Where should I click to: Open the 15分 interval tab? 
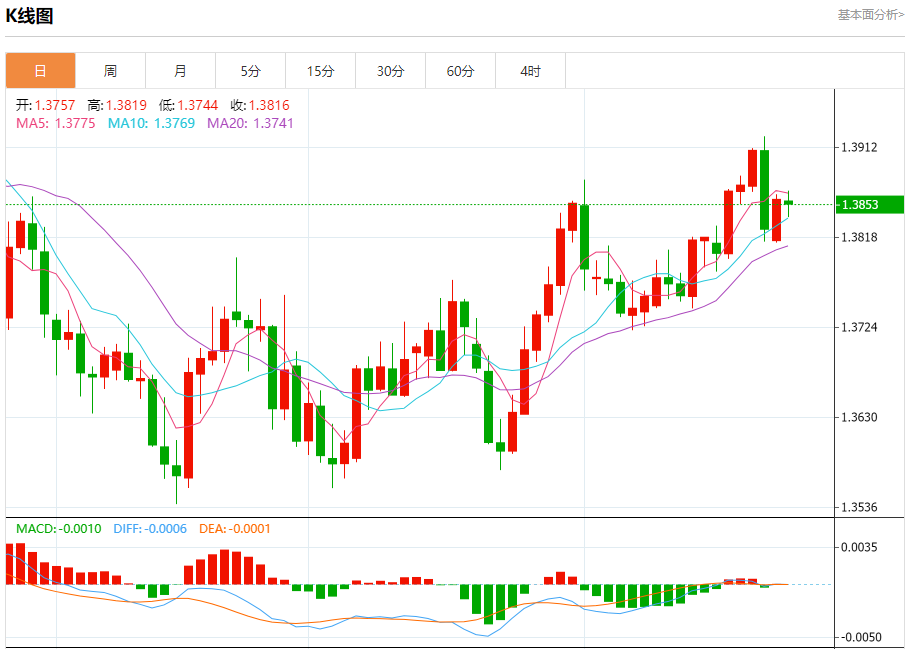pyautogui.click(x=321, y=71)
